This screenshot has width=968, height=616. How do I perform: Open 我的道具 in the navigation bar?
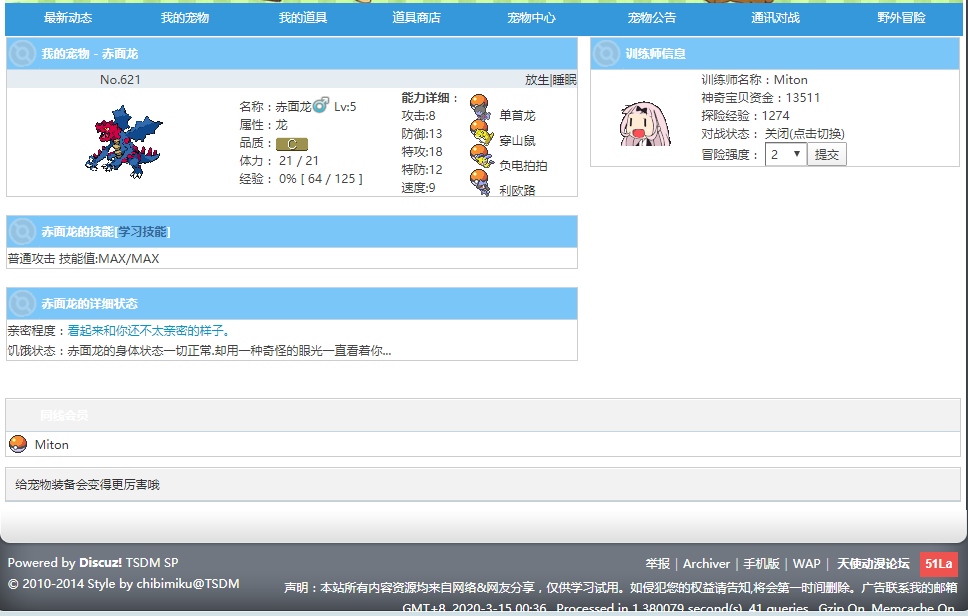tap(302, 18)
